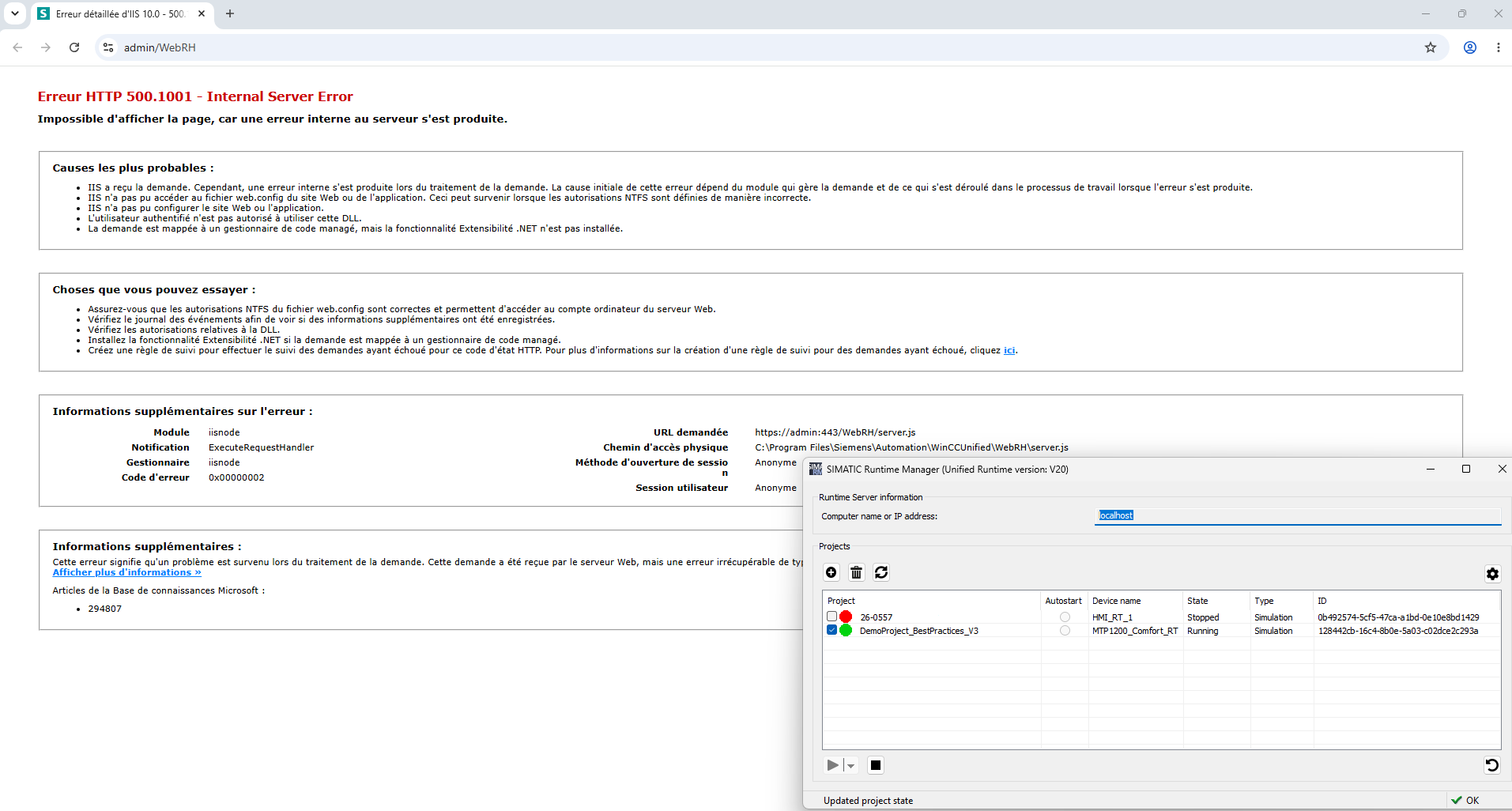Refresh the Runtime Manager project list
Viewport: 1512px width, 811px height.
[881, 572]
